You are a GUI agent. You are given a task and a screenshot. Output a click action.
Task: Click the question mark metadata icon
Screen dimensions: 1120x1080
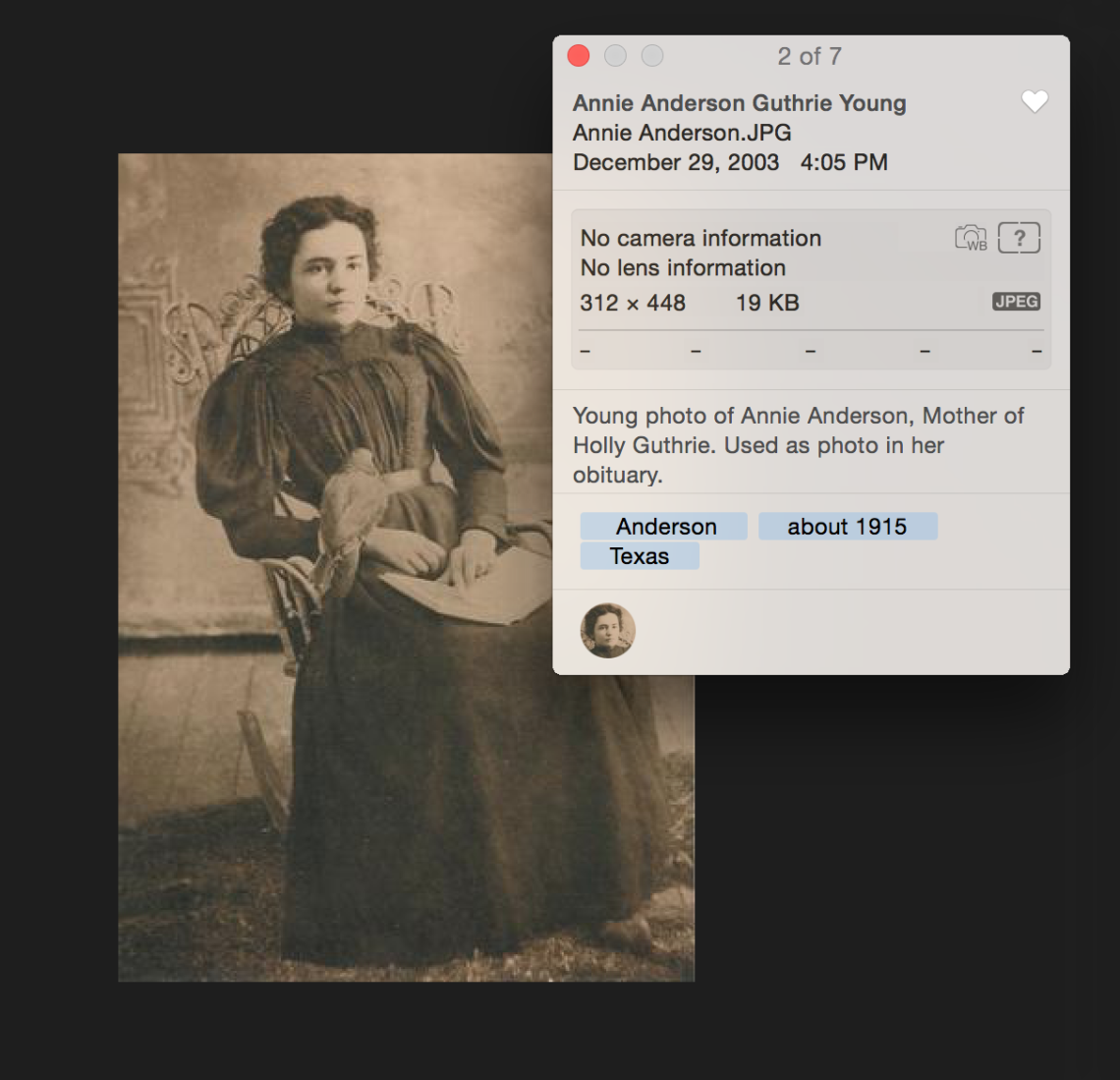click(1019, 237)
